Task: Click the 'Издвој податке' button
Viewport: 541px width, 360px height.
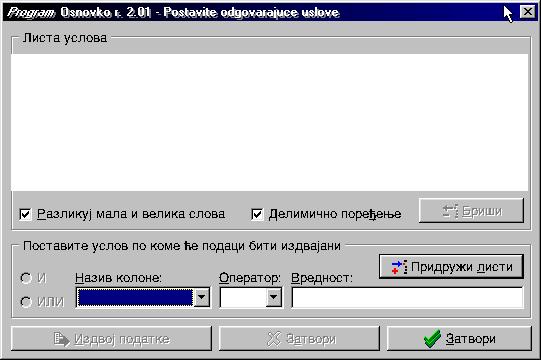Action: pos(111,339)
